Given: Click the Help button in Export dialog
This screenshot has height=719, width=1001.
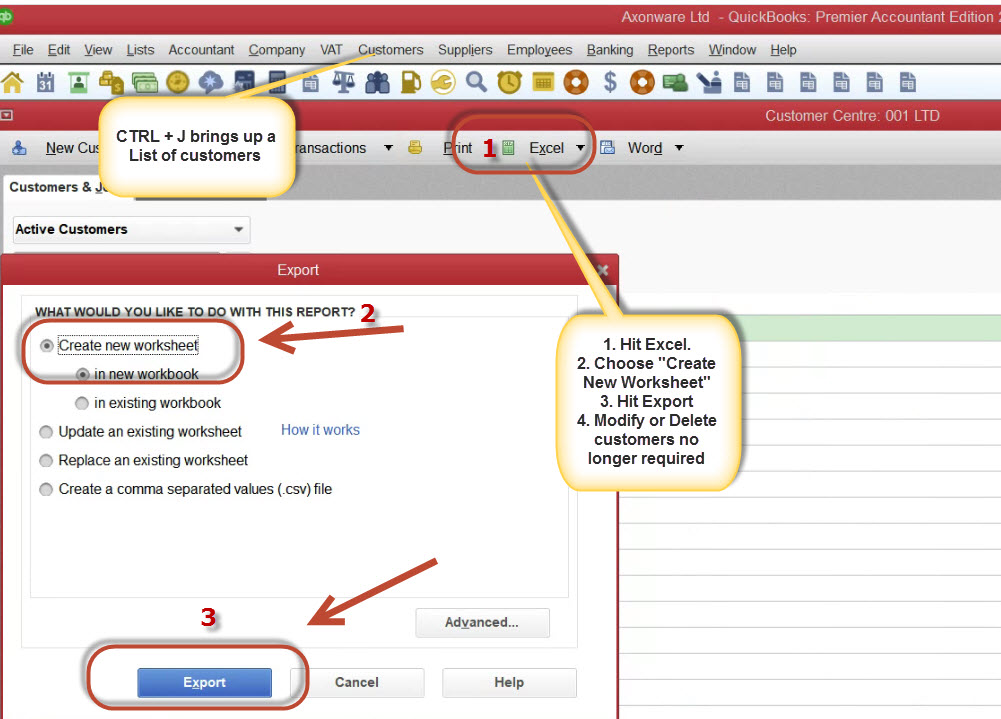Looking at the screenshot, I should tap(509, 683).
